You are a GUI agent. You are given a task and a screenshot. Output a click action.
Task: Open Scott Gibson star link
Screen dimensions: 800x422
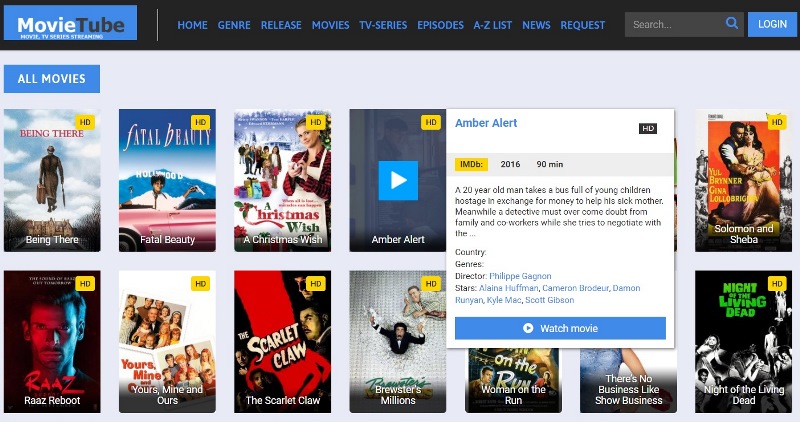coord(549,300)
